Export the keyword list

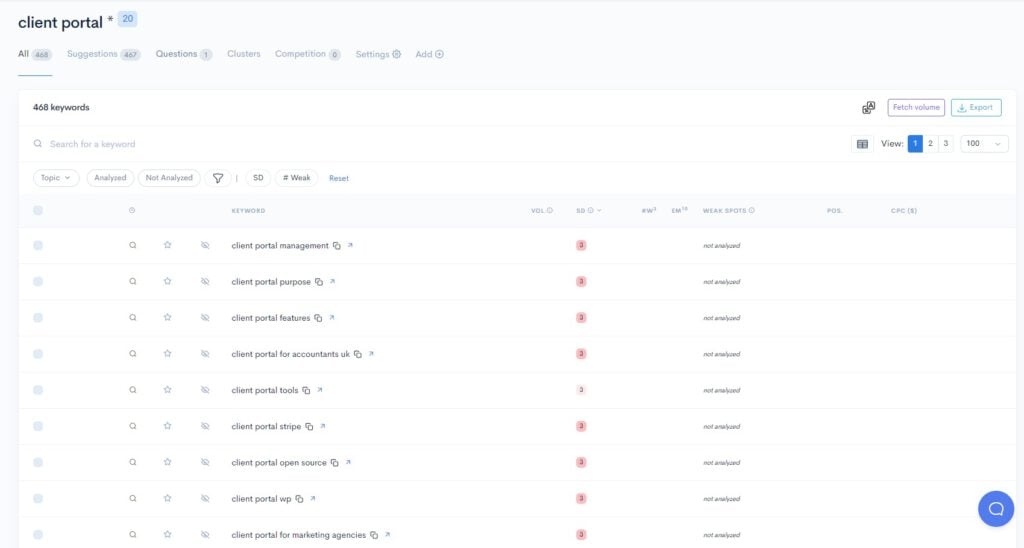tap(975, 108)
